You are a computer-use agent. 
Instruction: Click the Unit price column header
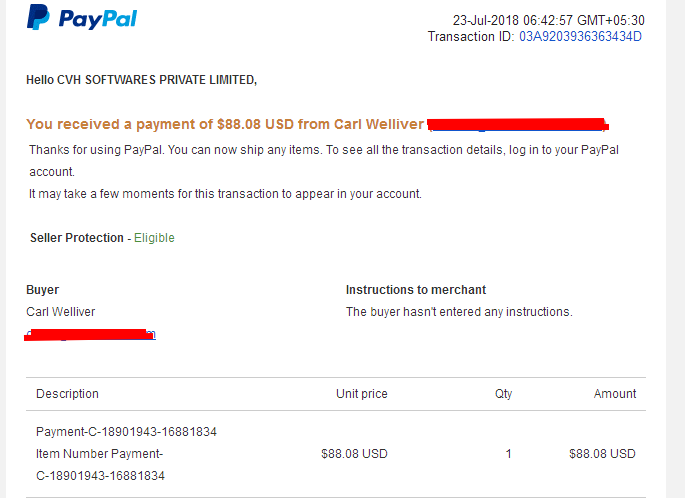click(x=362, y=394)
